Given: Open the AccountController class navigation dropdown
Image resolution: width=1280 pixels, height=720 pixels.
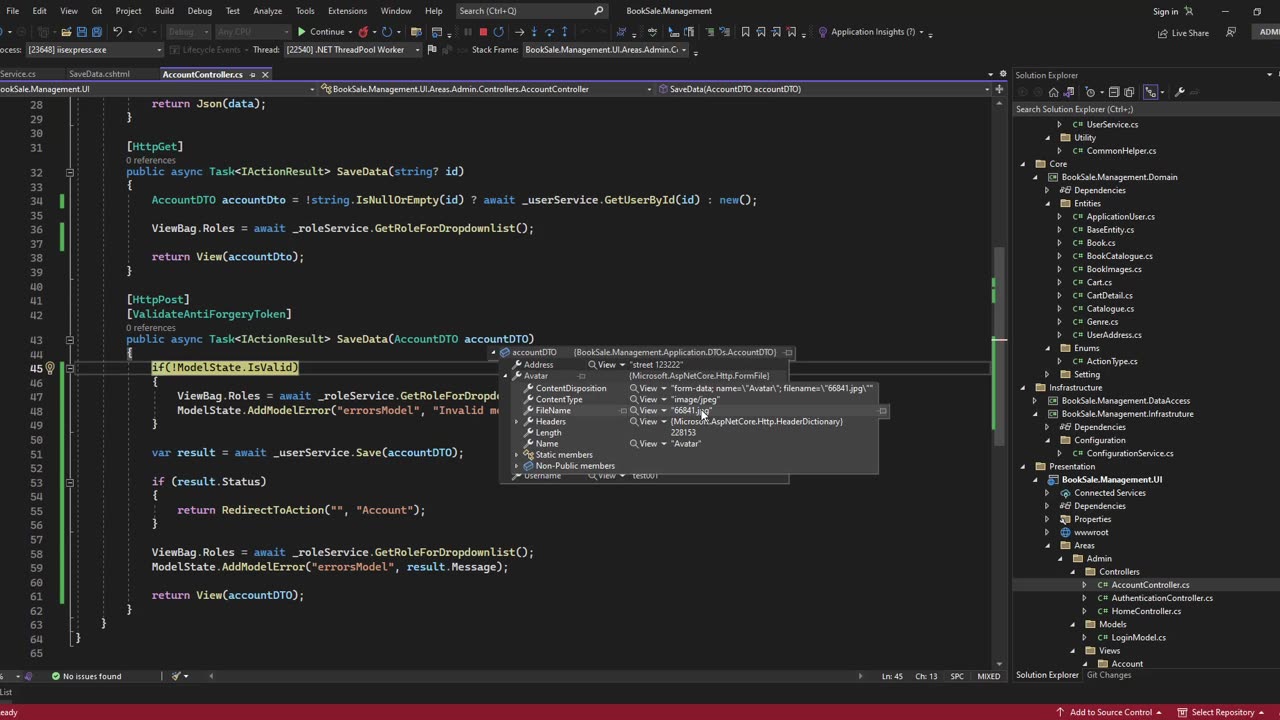Looking at the screenshot, I should coord(649,89).
